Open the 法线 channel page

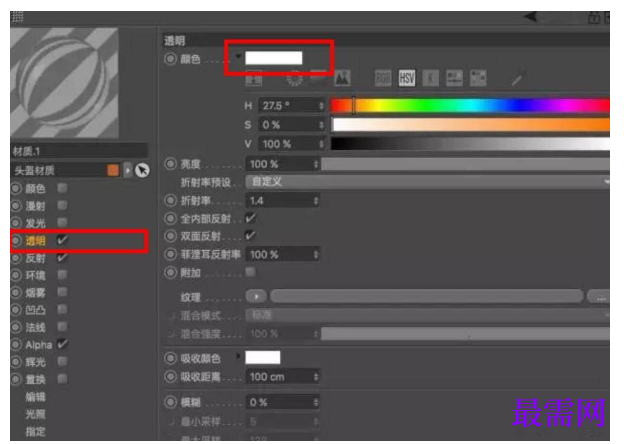pos(35,327)
